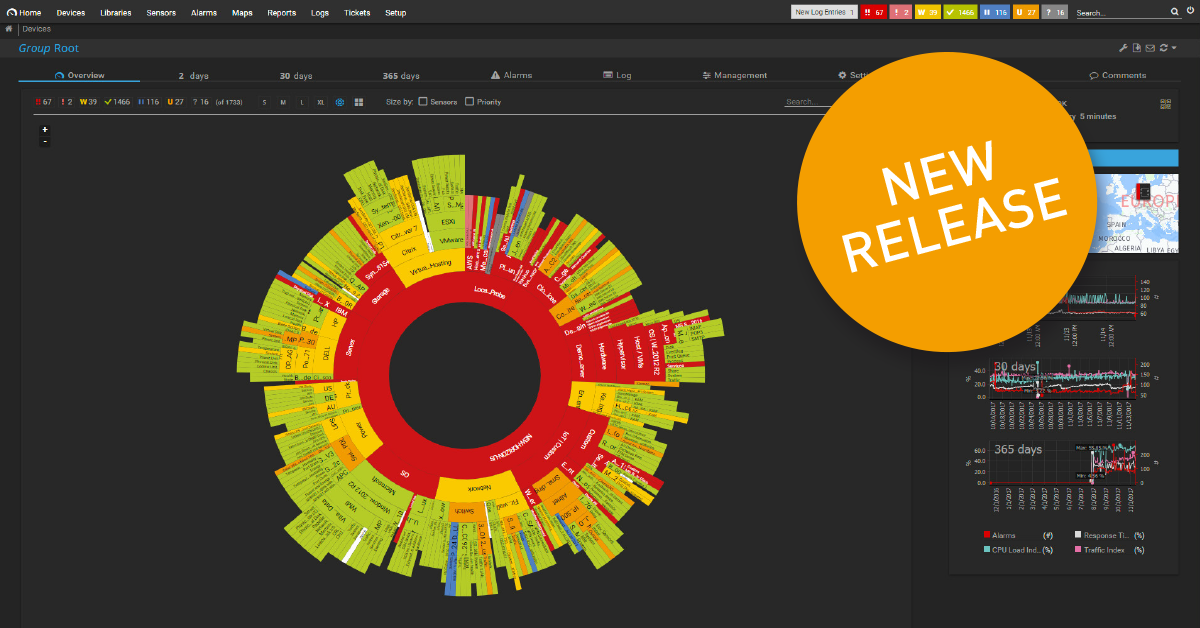This screenshot has width=1200, height=628.
Task: Click the envelope notification icon
Action: point(1150,48)
